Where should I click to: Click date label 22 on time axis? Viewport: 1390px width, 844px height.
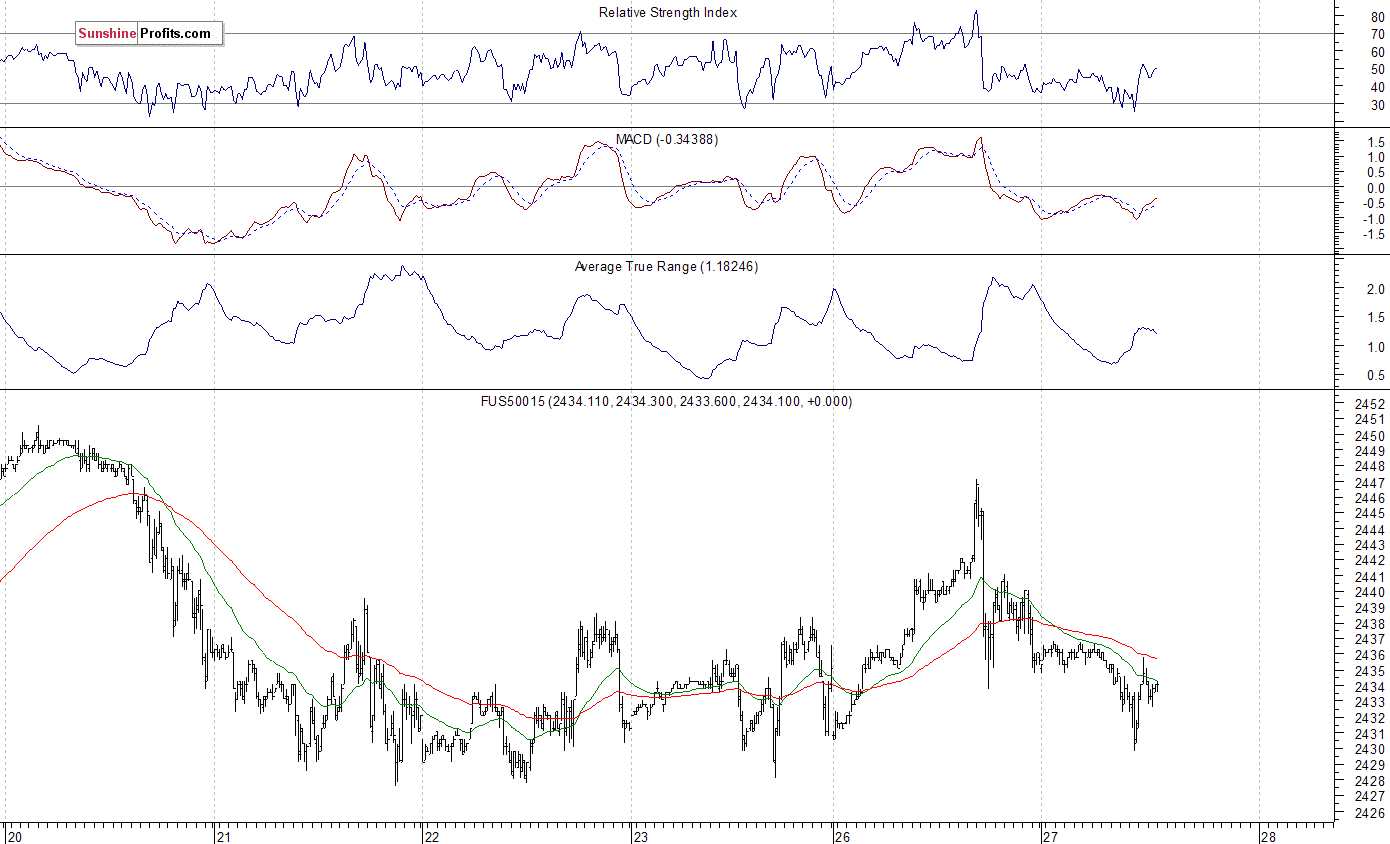tap(431, 836)
